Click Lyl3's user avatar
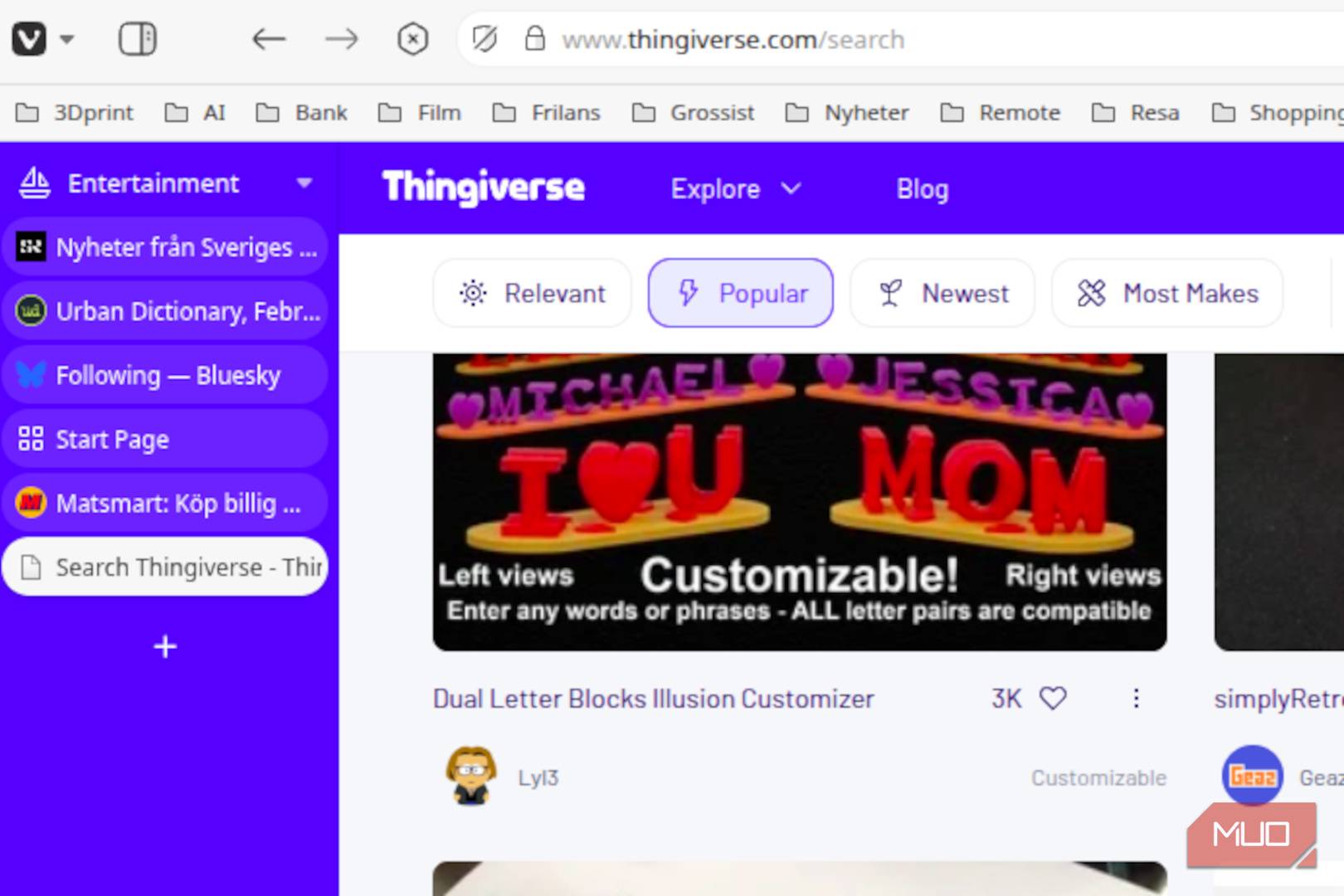1344x896 pixels. coord(471,777)
